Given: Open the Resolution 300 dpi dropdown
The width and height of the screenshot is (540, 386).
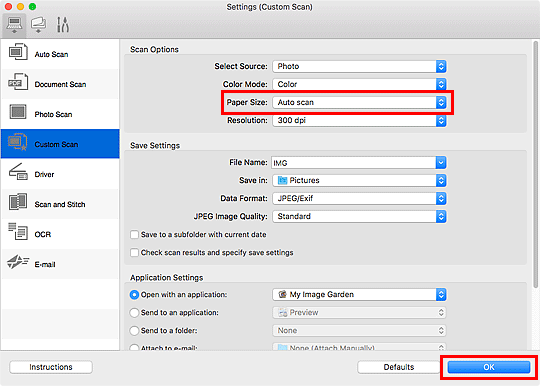Looking at the screenshot, I should click(359, 121).
